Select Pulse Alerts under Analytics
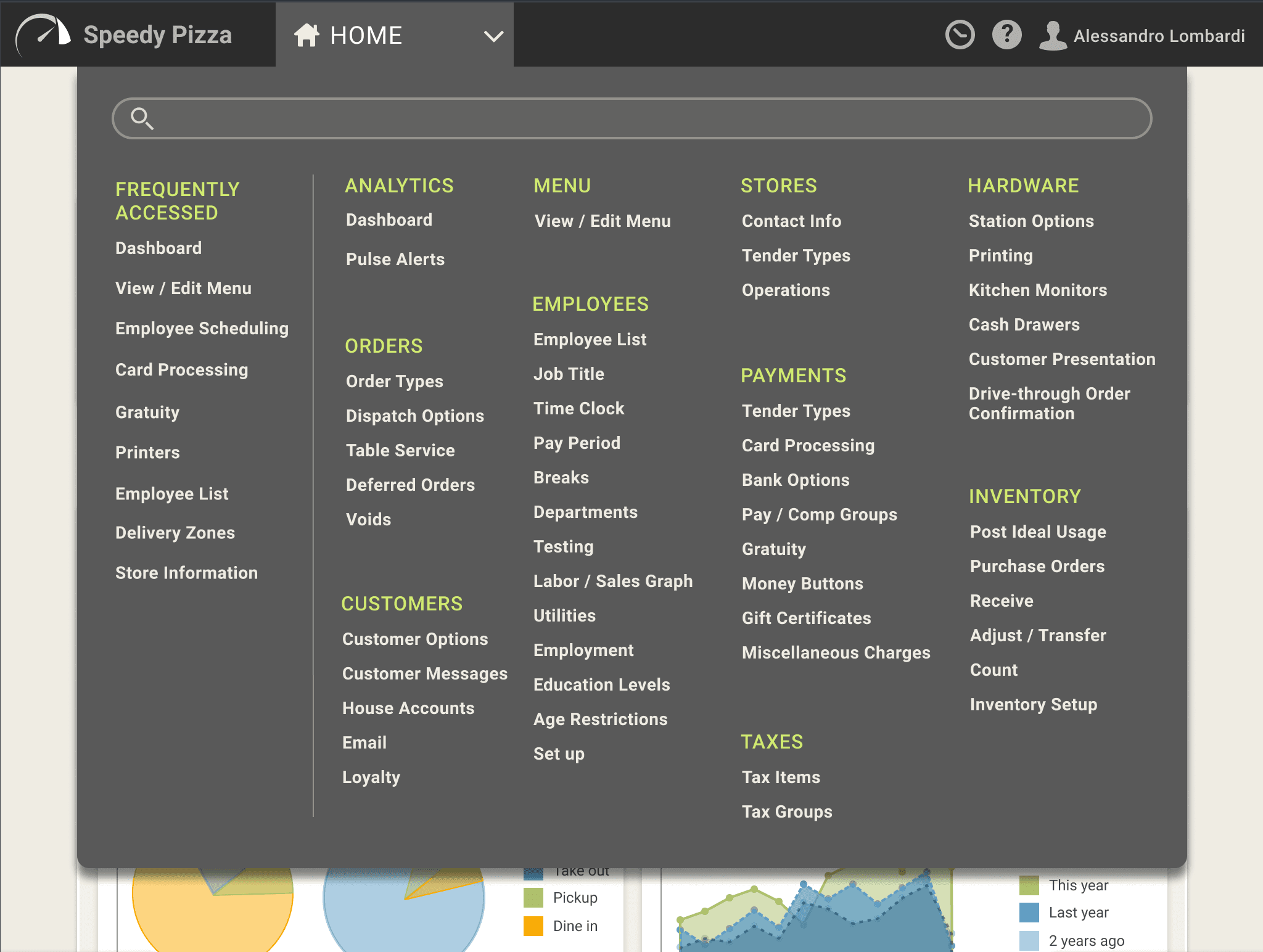The height and width of the screenshot is (952, 1263). [395, 259]
